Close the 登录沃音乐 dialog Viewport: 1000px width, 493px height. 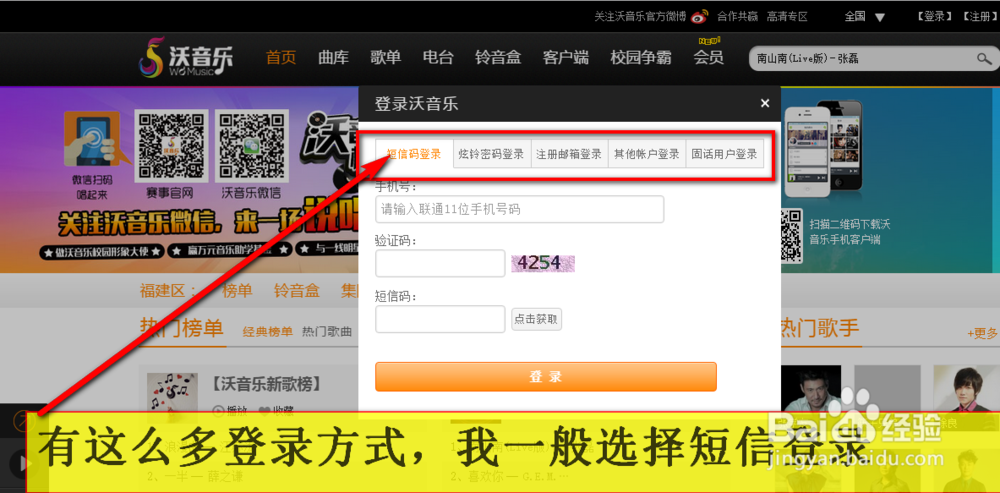click(x=765, y=103)
